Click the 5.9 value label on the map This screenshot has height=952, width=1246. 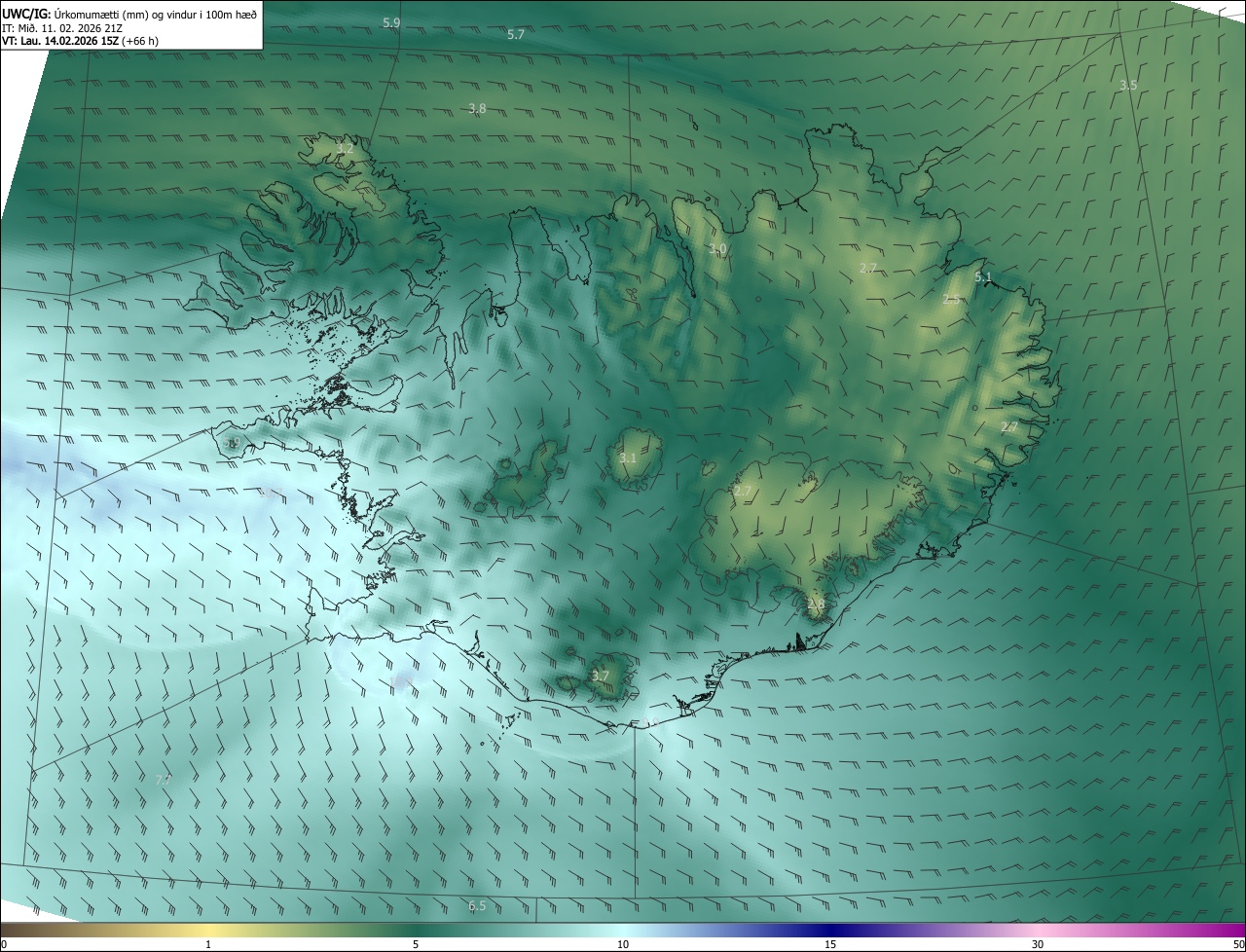click(391, 21)
